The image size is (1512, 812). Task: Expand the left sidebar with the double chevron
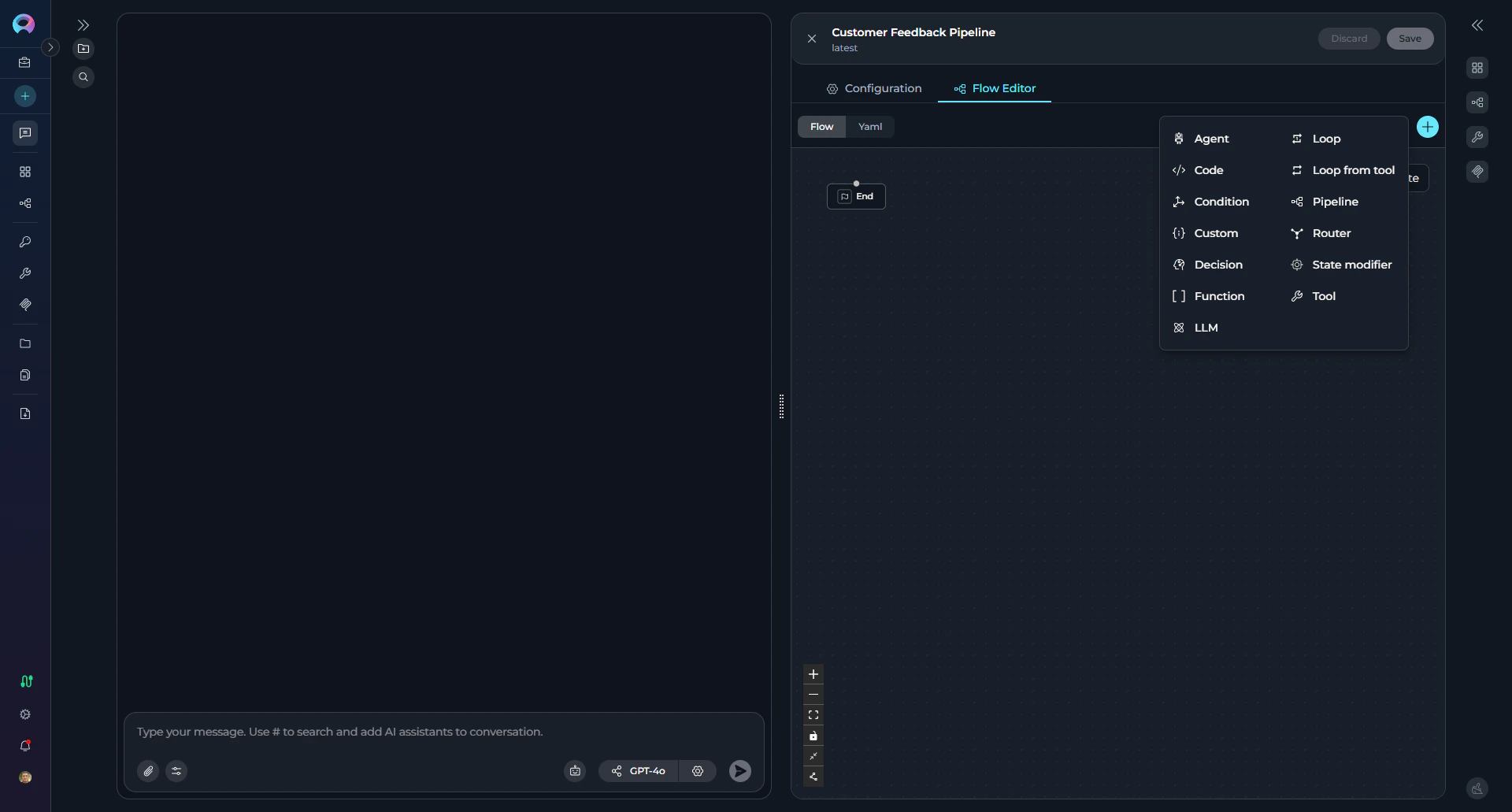point(83,24)
